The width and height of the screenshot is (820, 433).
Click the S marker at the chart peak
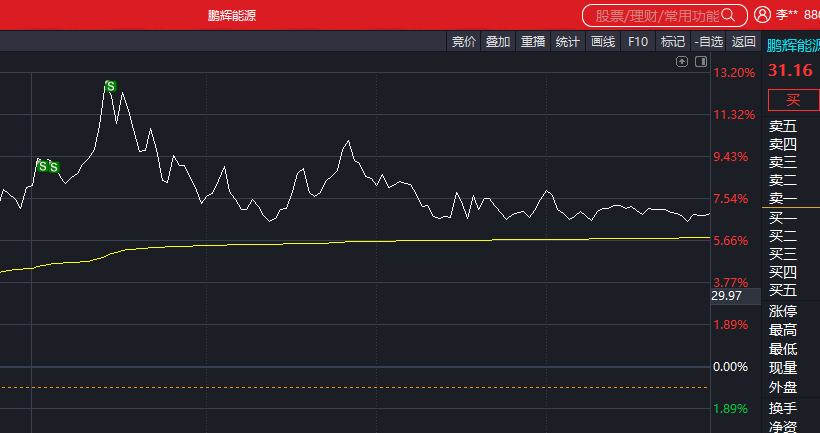pos(110,86)
